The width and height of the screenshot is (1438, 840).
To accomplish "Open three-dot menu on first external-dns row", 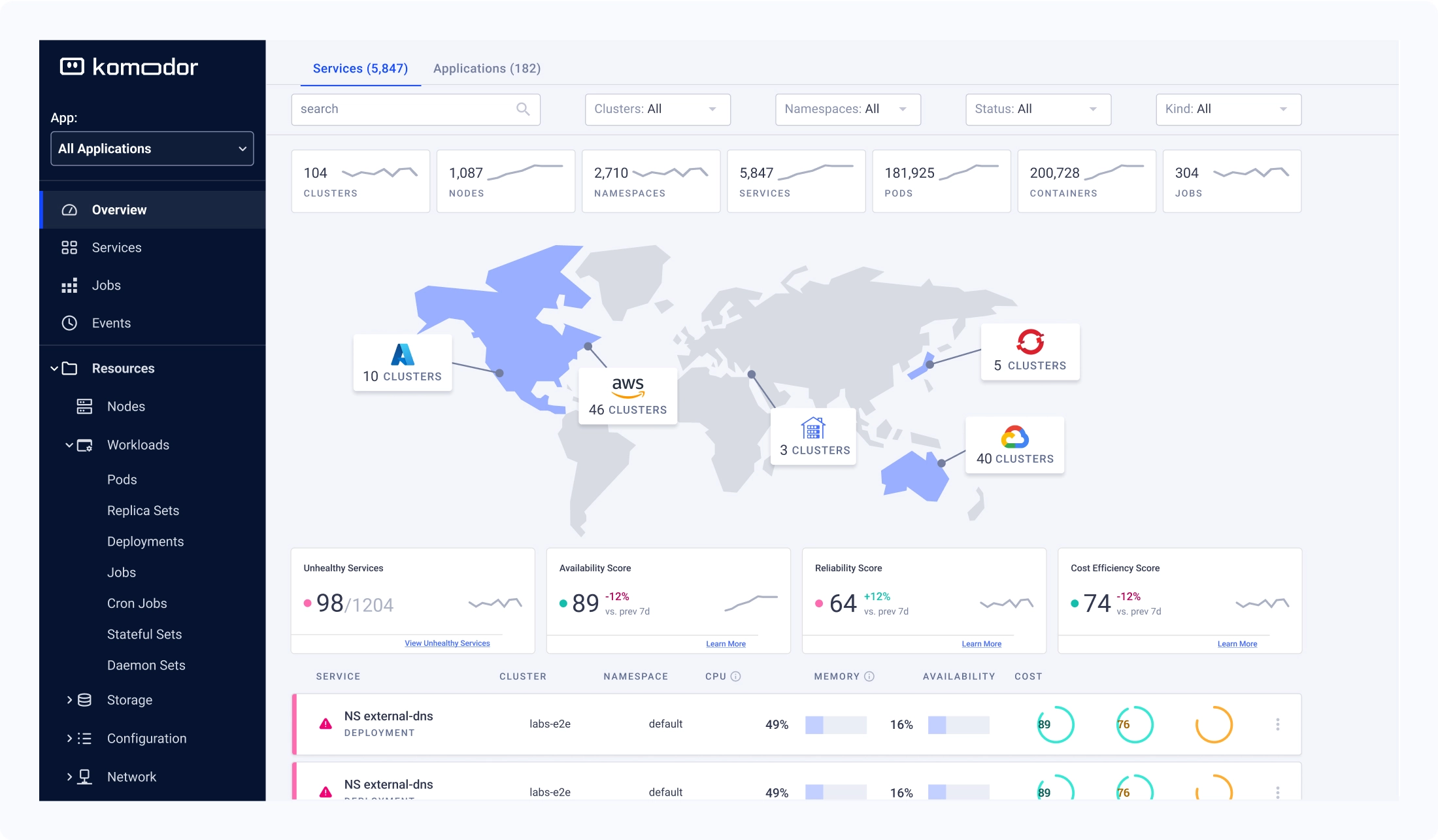I will pos(1278,724).
